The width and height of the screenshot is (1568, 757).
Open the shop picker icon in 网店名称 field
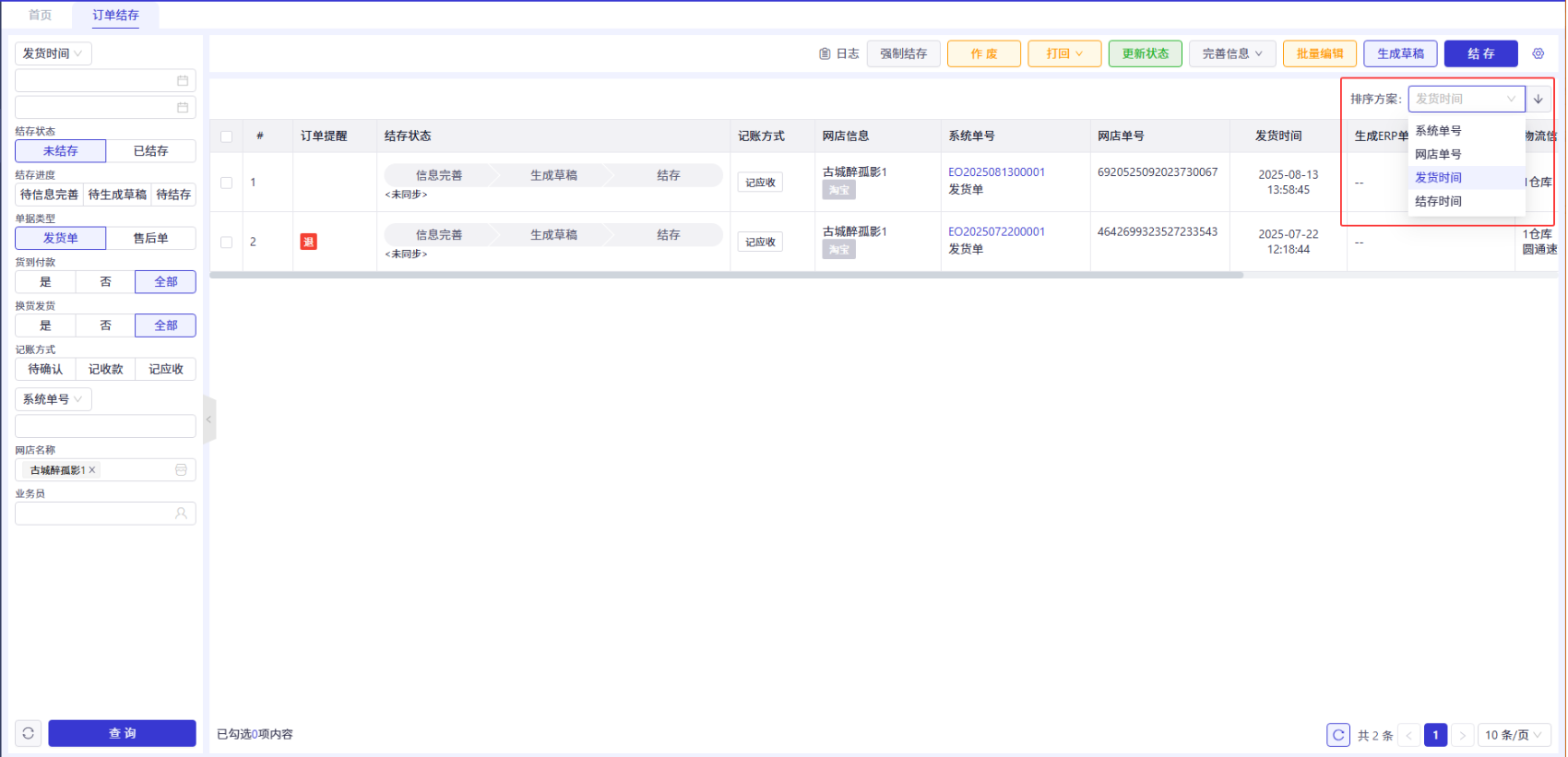[181, 470]
